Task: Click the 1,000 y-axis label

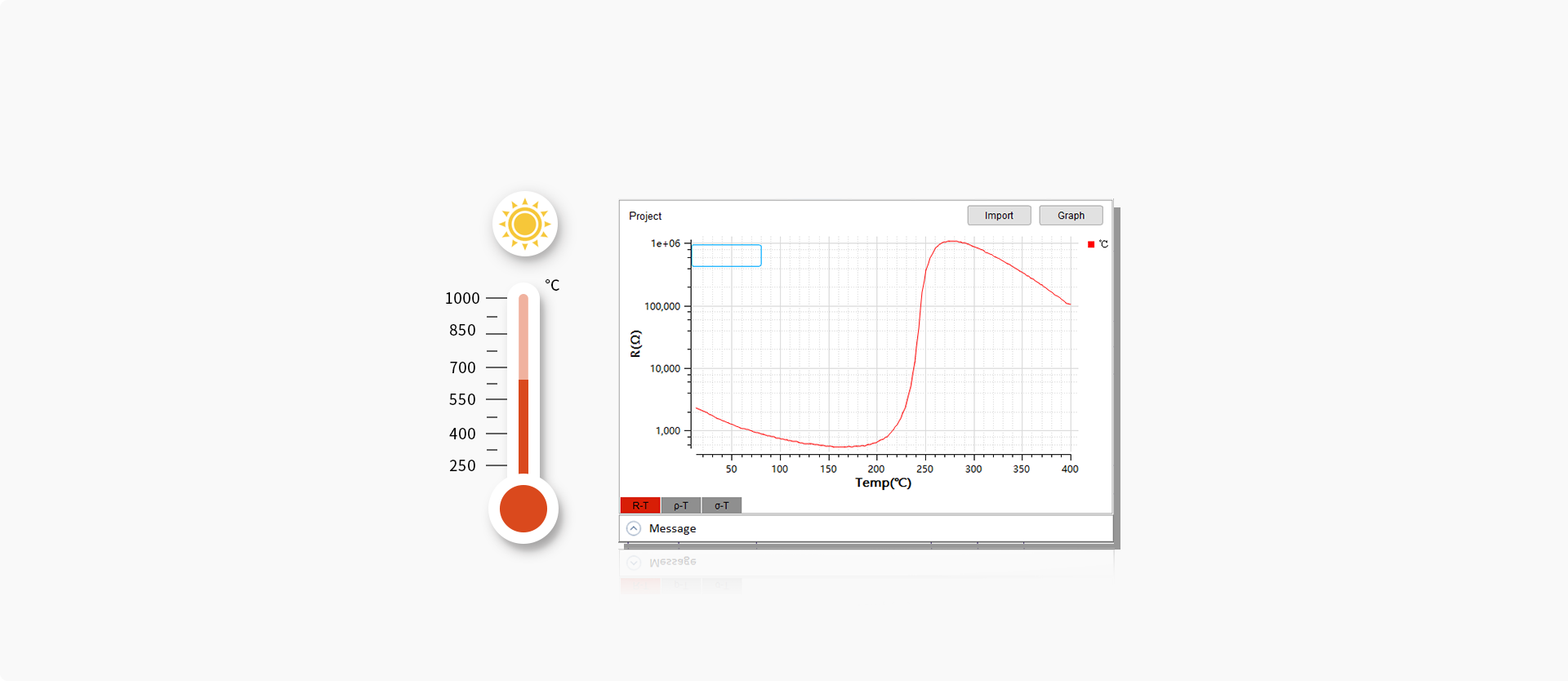Action: (668, 430)
